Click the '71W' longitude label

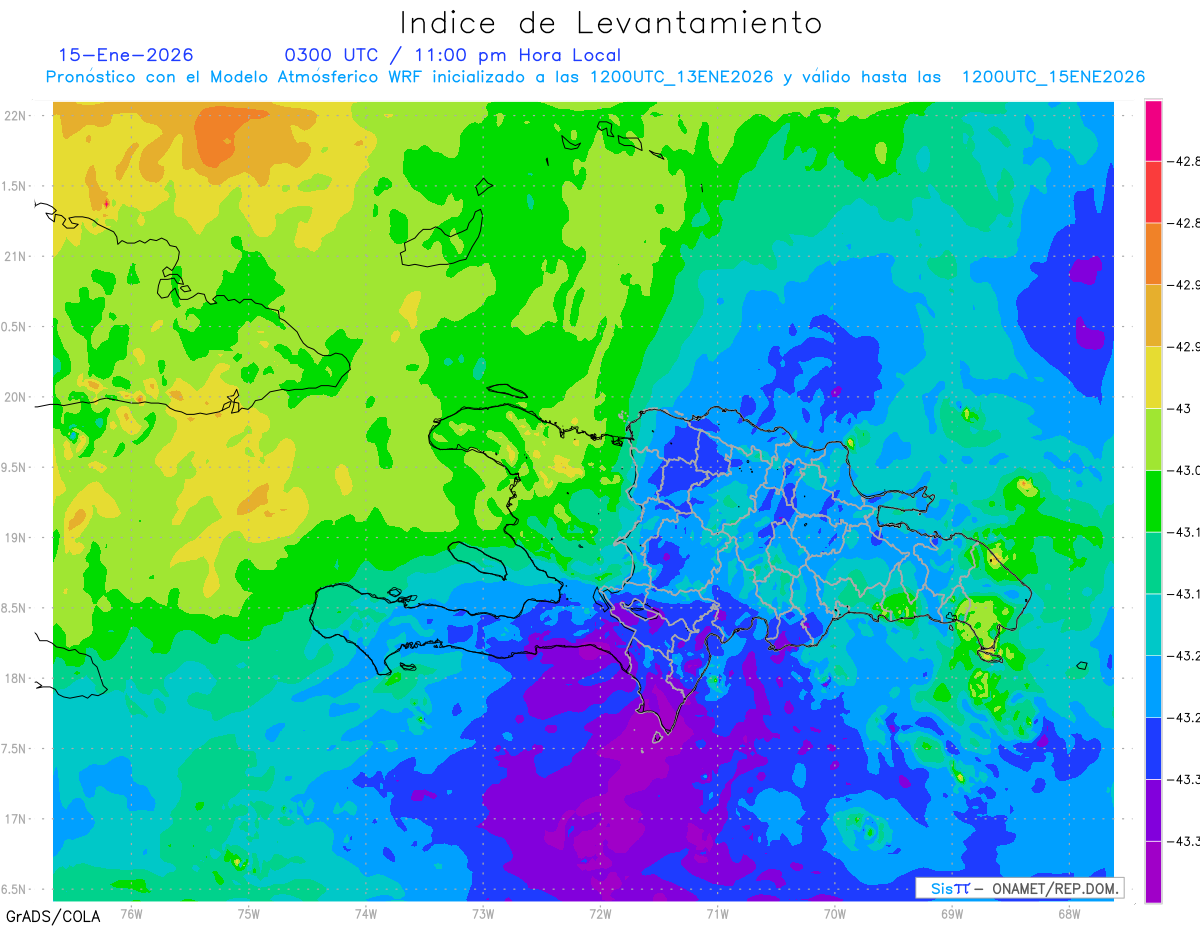point(717,913)
